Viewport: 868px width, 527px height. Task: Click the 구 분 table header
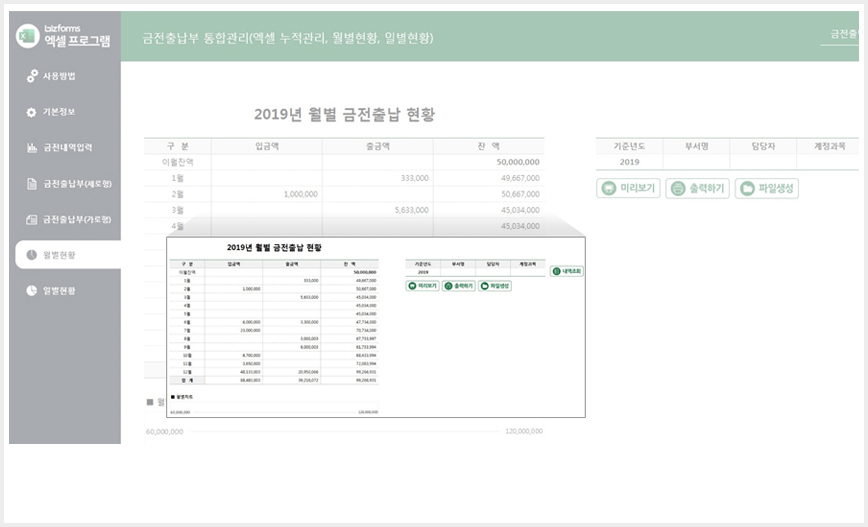click(x=178, y=146)
